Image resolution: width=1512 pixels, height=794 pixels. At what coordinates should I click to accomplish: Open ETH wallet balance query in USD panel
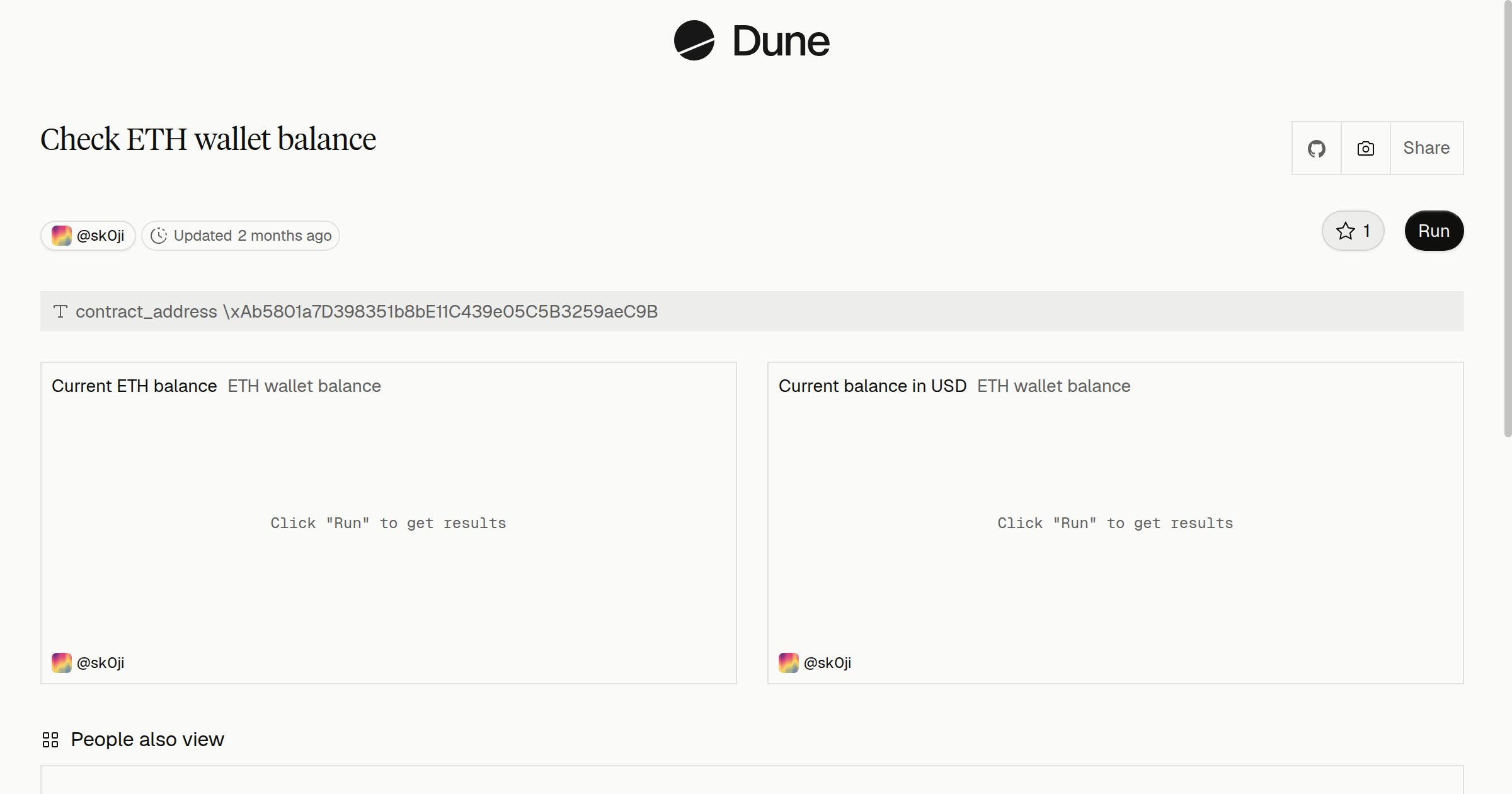pos(1054,386)
